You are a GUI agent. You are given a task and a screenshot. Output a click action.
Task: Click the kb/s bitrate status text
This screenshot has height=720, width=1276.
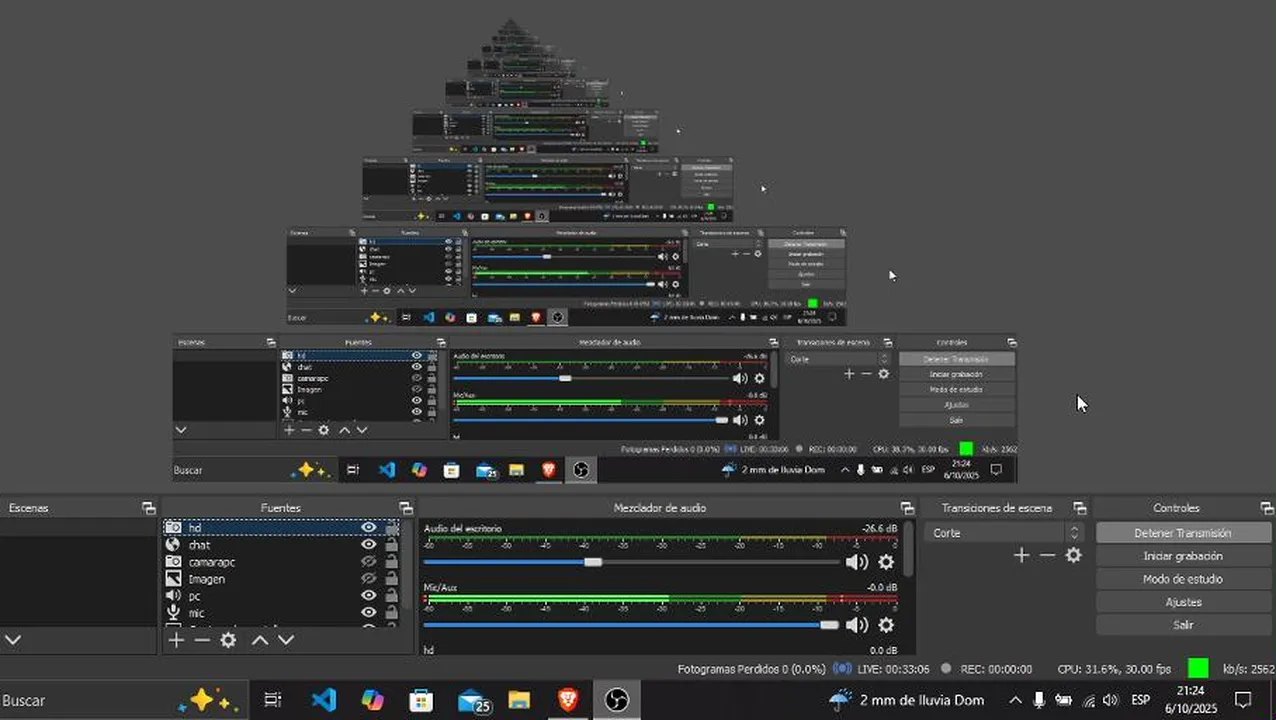click(1248, 669)
